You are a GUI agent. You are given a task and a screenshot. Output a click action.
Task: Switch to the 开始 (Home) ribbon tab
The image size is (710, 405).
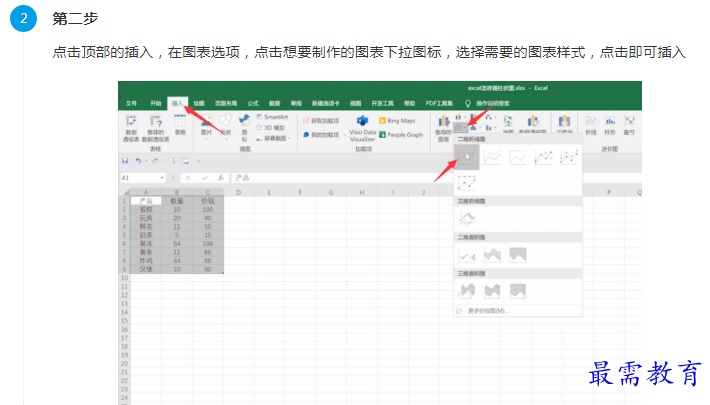pyautogui.click(x=156, y=103)
